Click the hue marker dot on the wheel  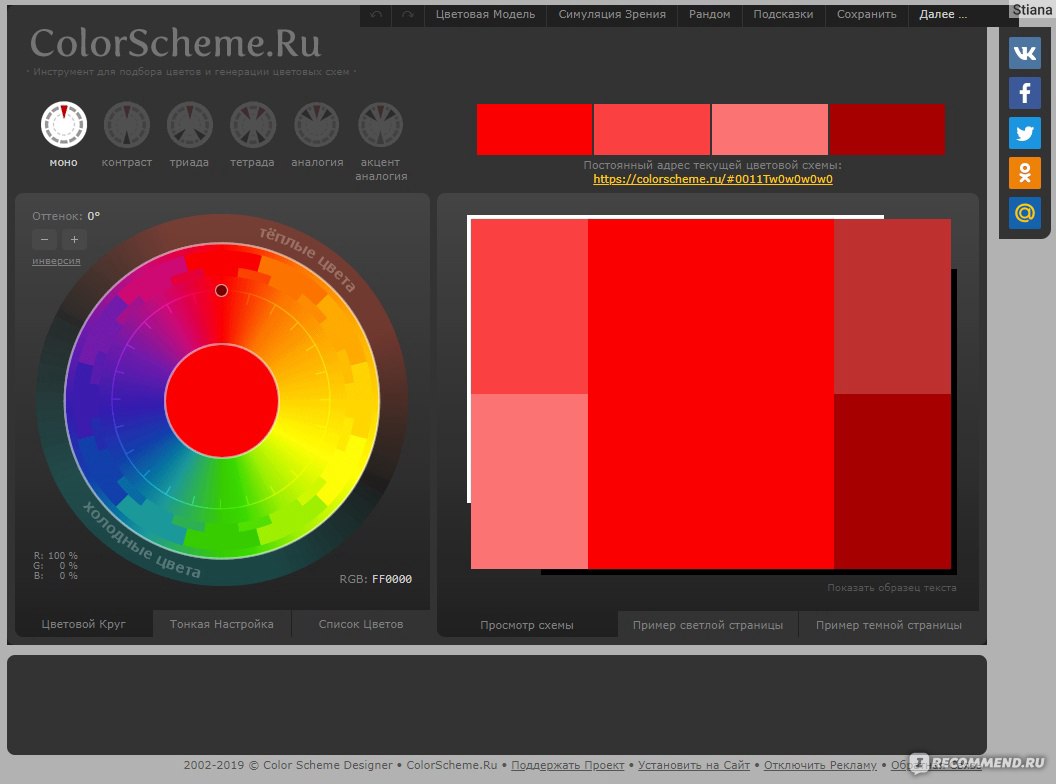[221, 290]
